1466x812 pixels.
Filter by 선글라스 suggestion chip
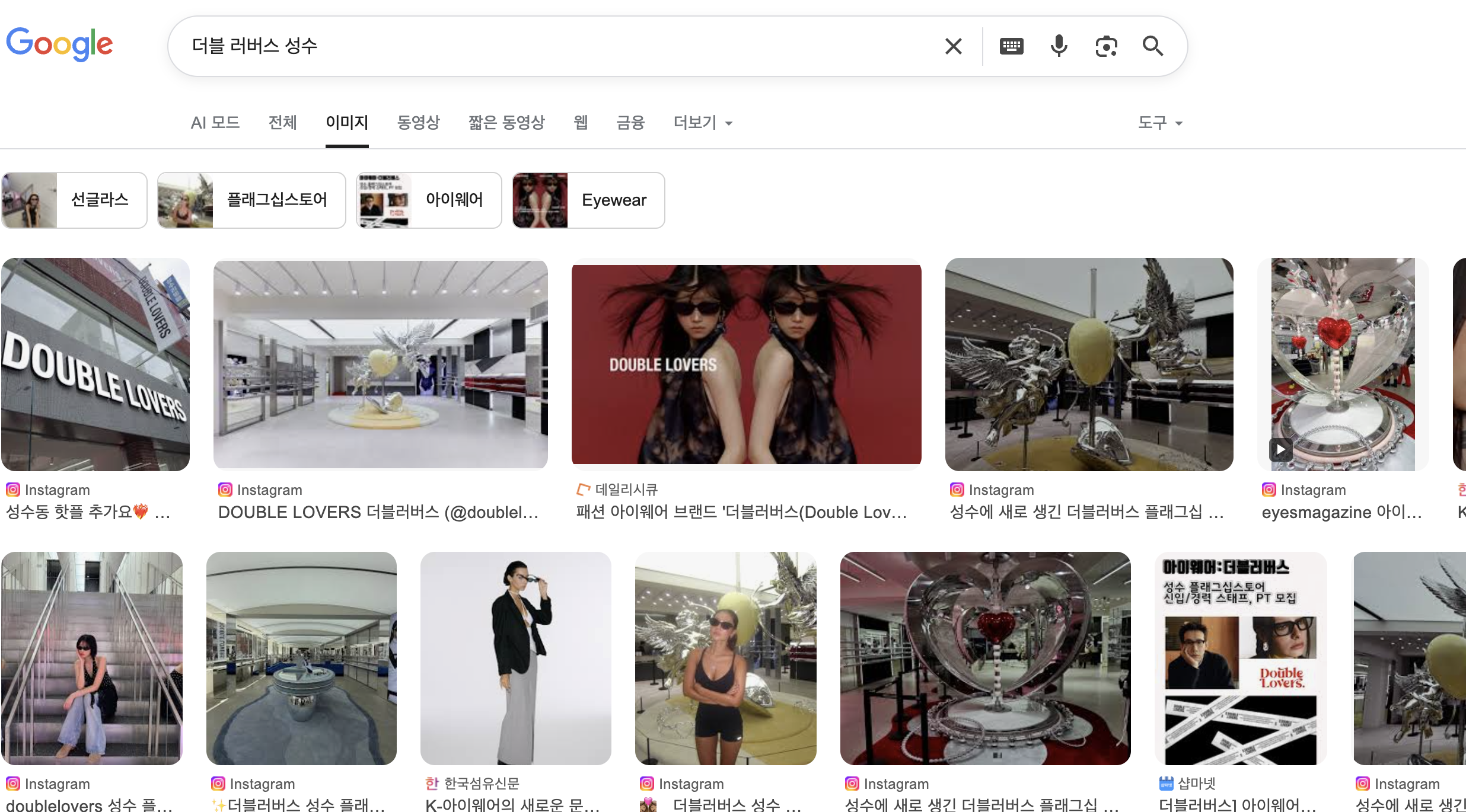[75, 200]
